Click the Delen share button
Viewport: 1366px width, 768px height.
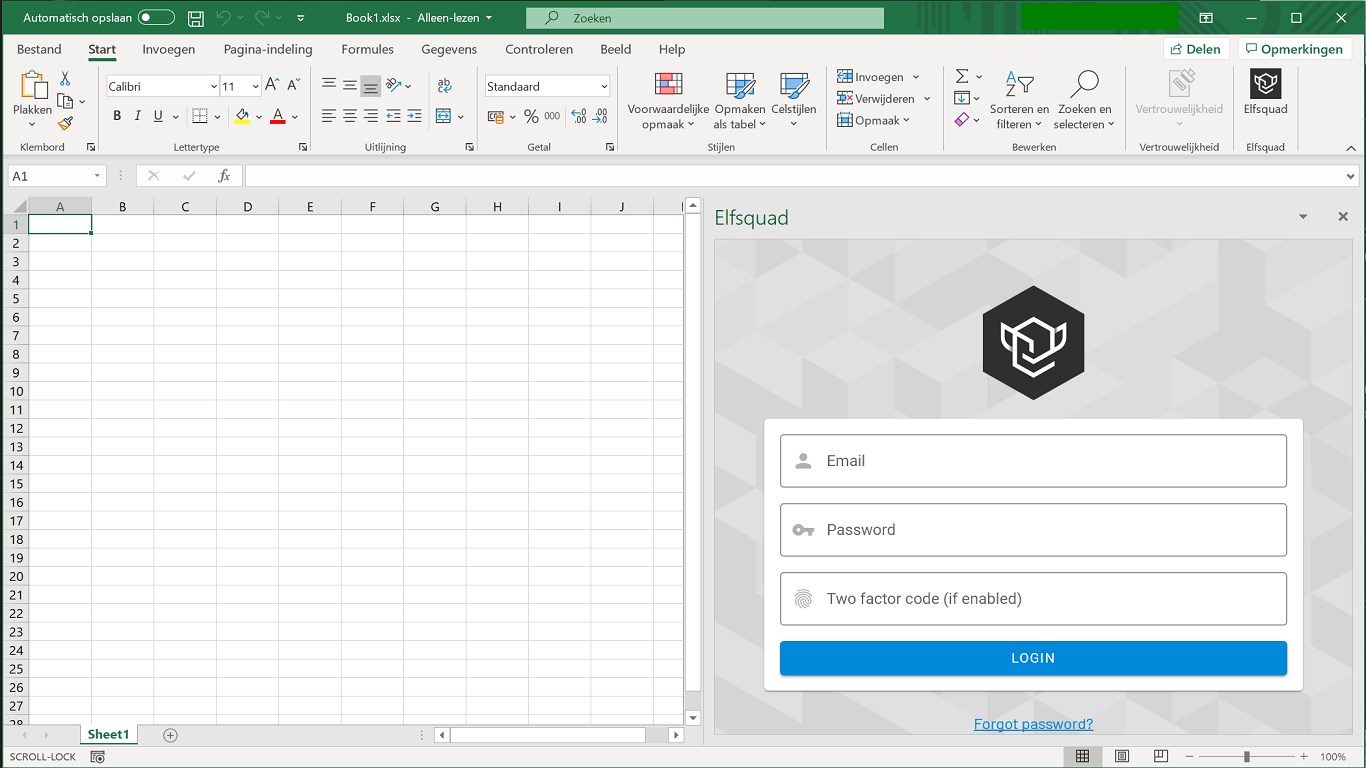click(1195, 49)
